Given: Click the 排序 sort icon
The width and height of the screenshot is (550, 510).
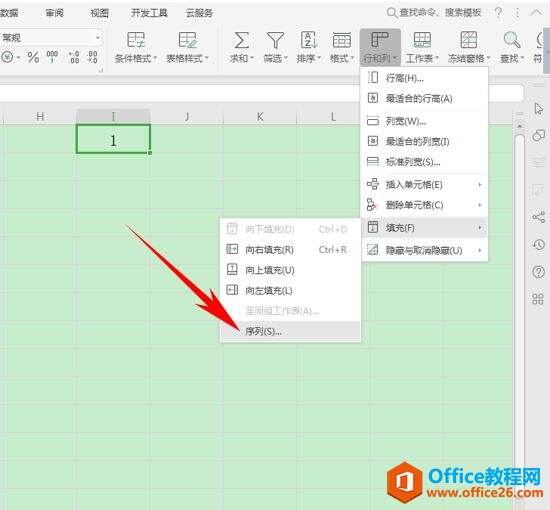Looking at the screenshot, I should [x=309, y=40].
